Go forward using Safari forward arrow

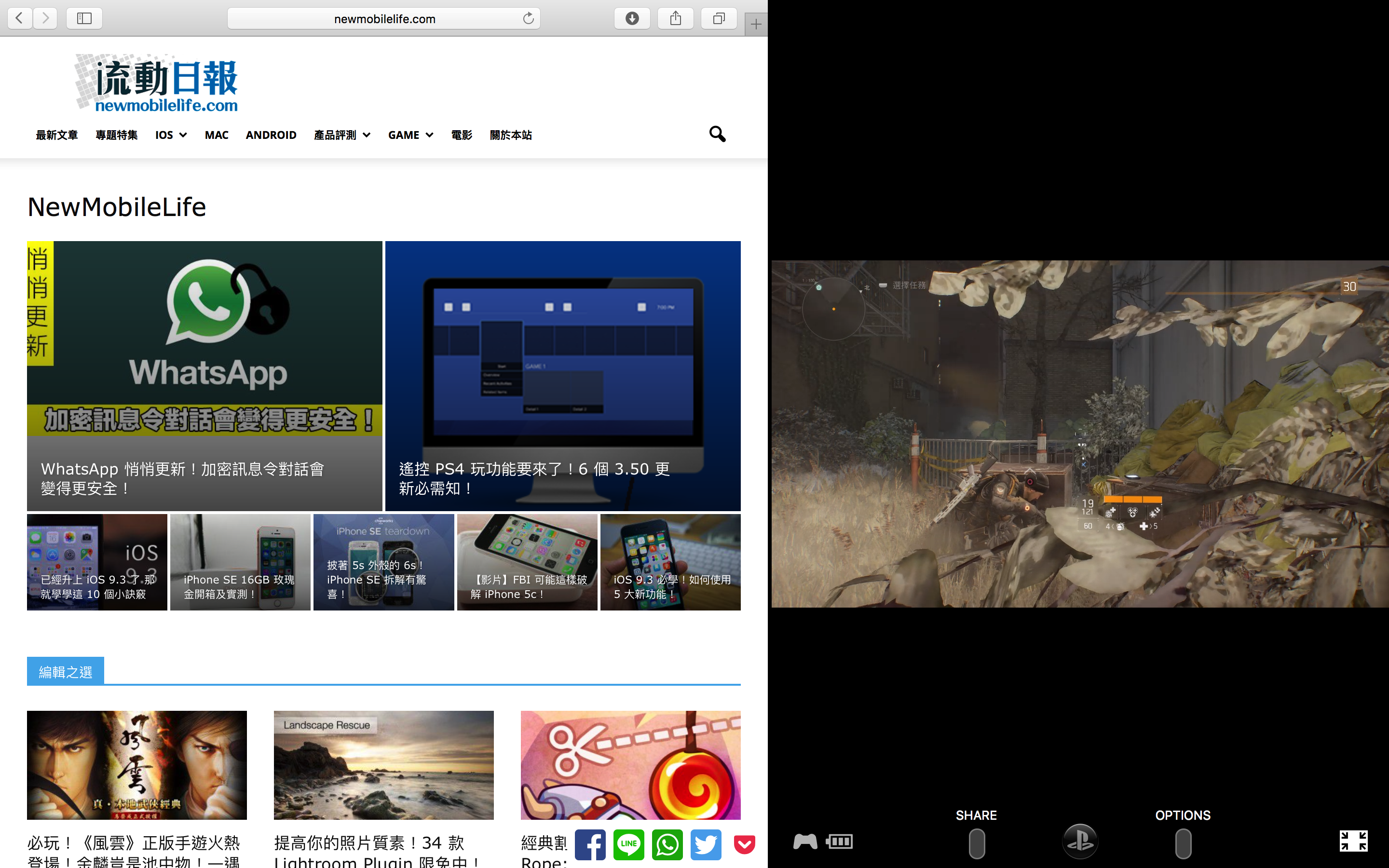pos(45,18)
